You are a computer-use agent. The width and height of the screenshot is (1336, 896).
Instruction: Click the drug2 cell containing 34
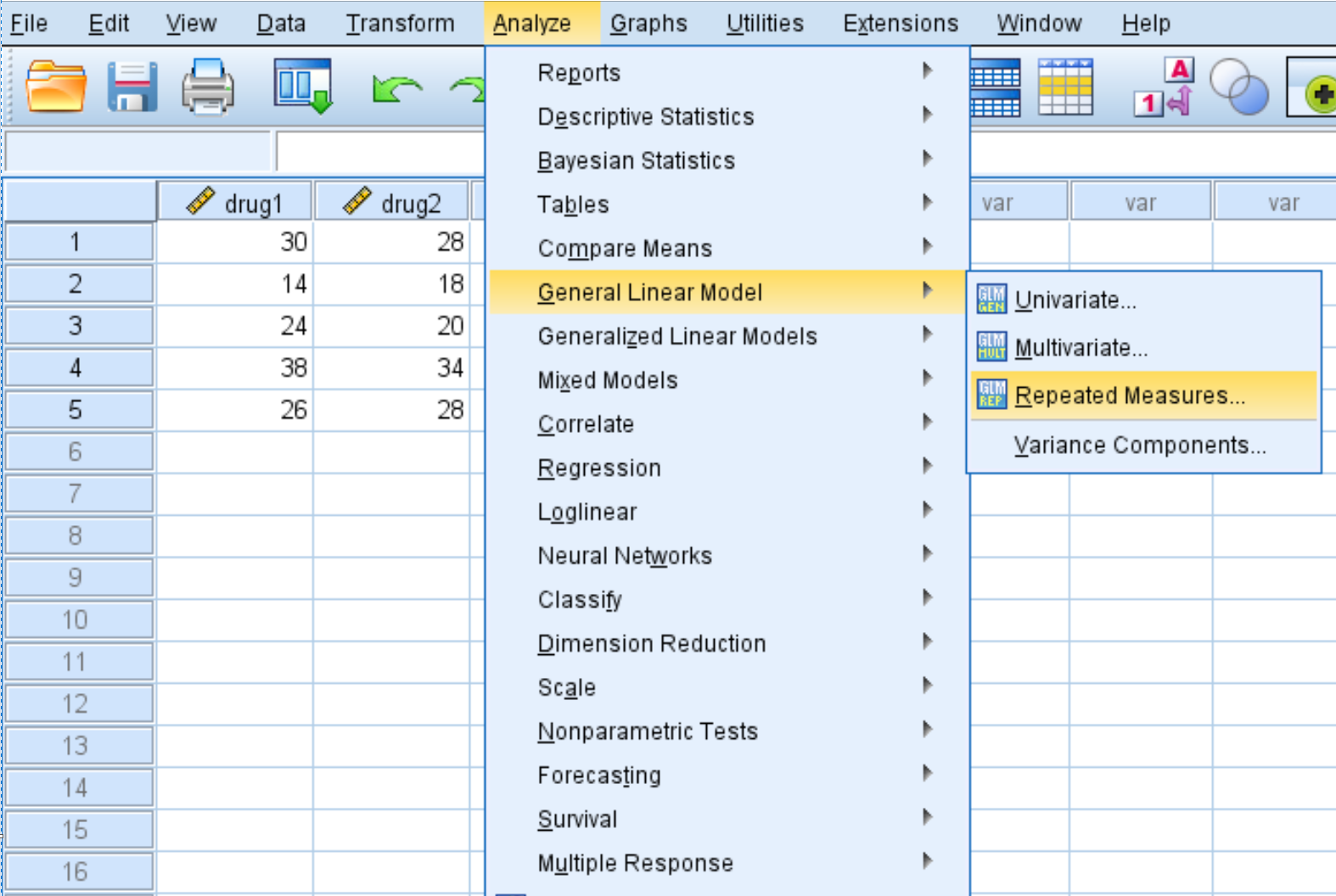pyautogui.click(x=392, y=368)
